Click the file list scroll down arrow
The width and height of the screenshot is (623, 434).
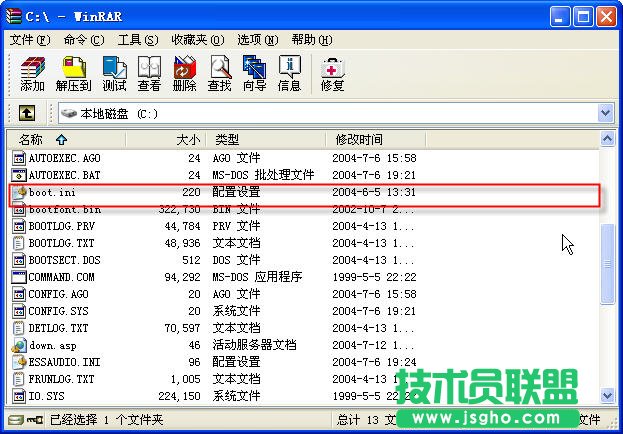pos(608,396)
